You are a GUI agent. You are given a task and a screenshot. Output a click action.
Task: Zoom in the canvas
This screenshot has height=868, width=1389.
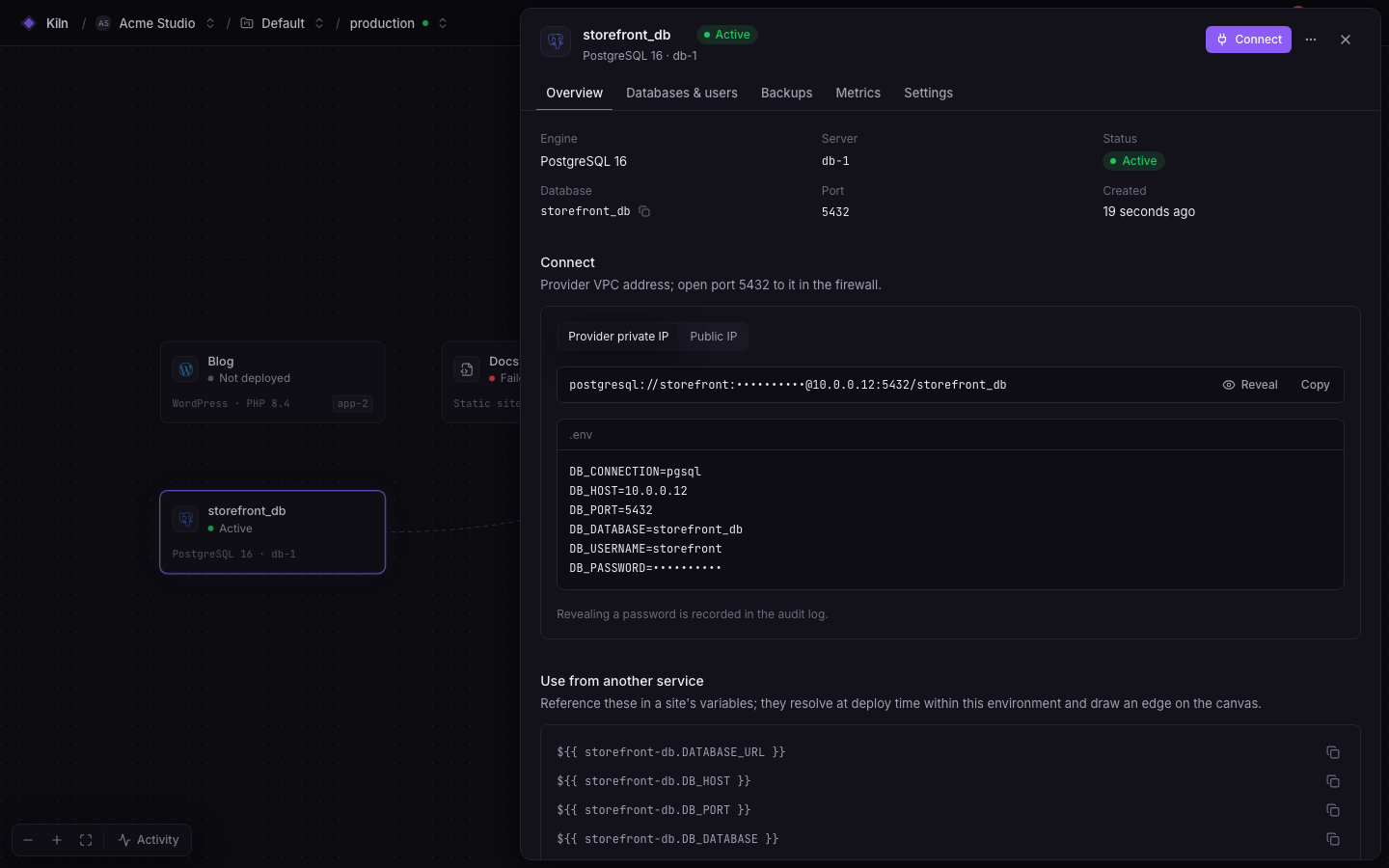tap(57, 840)
